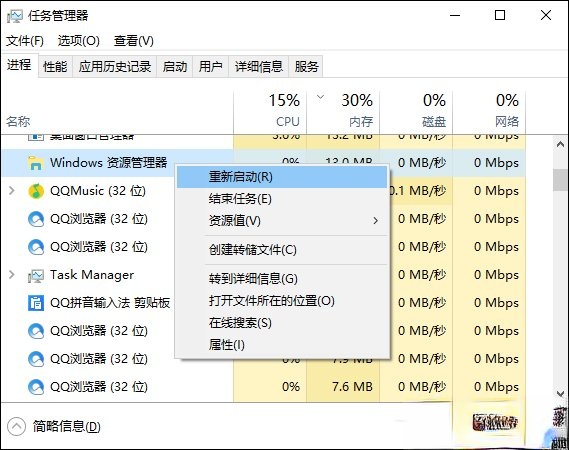Screen dimensions: 569x450
Task: Choose 重新启动(R) from the context menu
Action: (282, 177)
